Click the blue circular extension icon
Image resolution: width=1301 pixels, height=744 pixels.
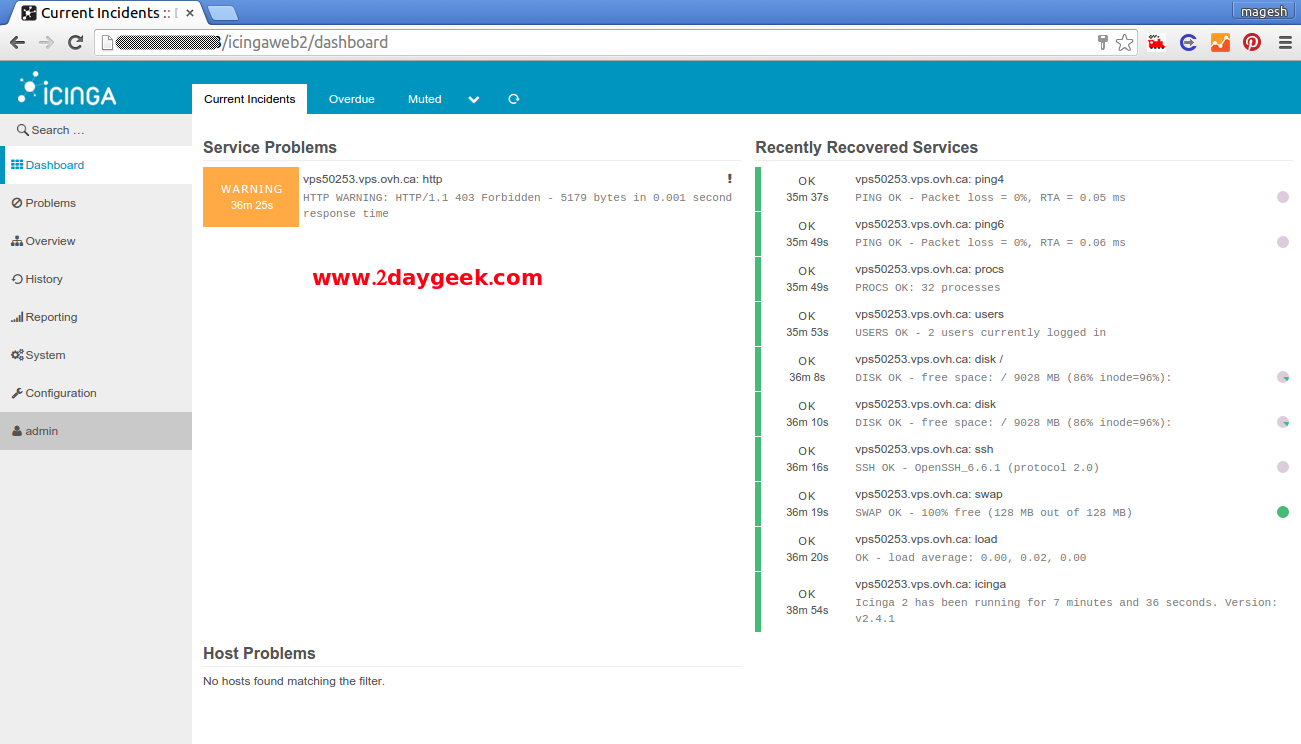point(1188,42)
